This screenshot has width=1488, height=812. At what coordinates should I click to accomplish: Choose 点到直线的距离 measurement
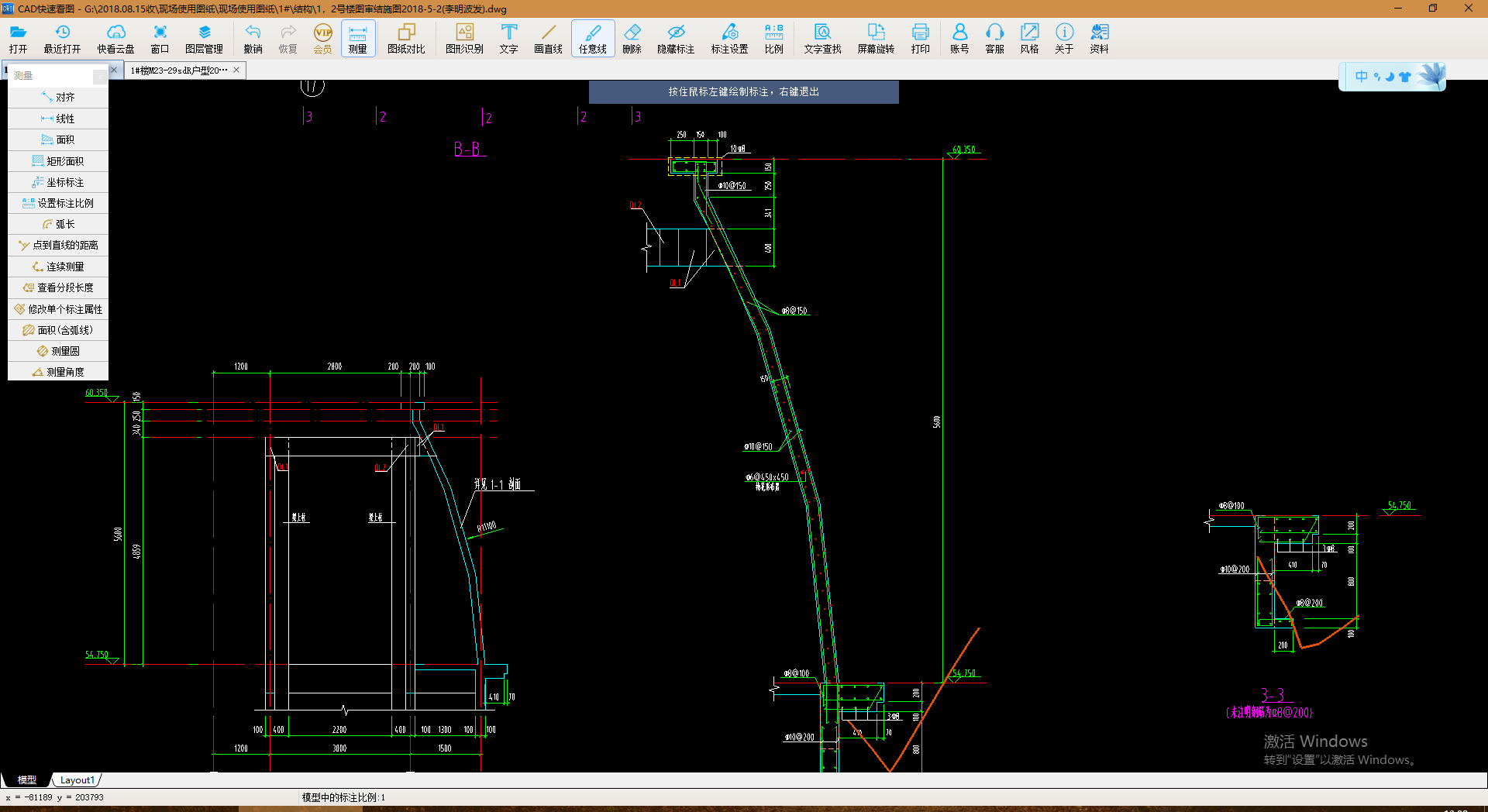click(58, 245)
